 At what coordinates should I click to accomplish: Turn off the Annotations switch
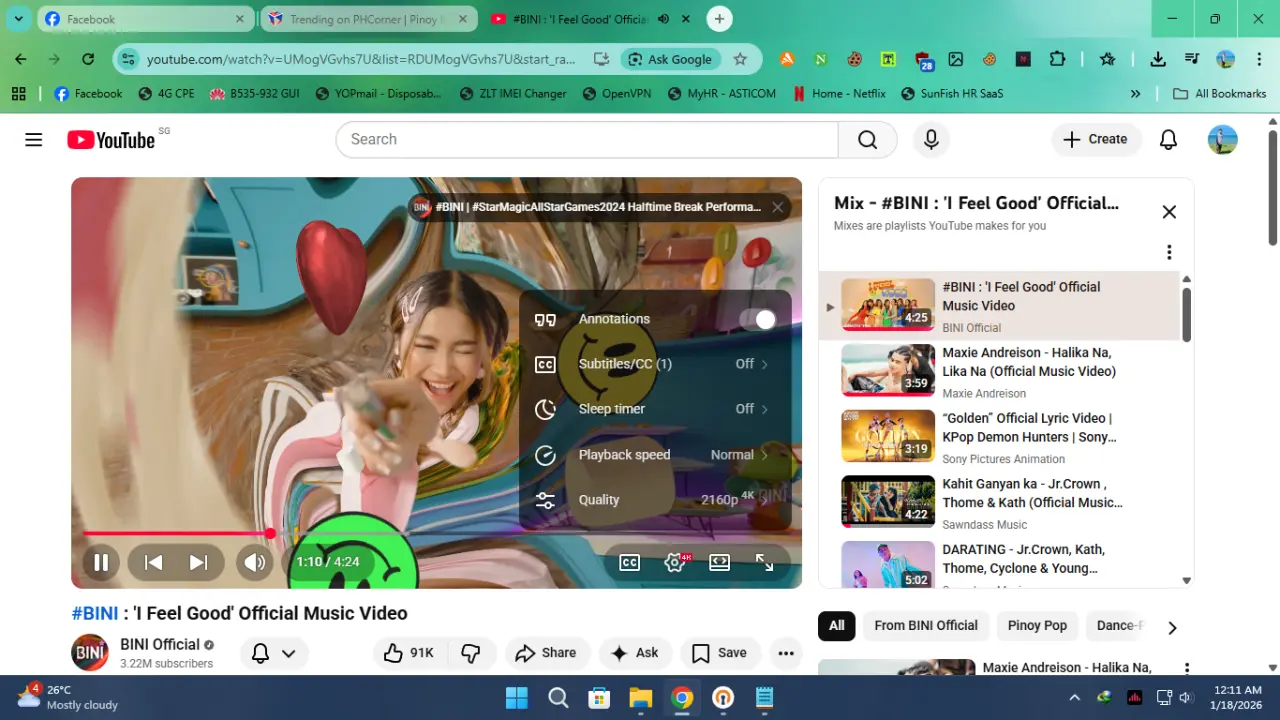758,319
